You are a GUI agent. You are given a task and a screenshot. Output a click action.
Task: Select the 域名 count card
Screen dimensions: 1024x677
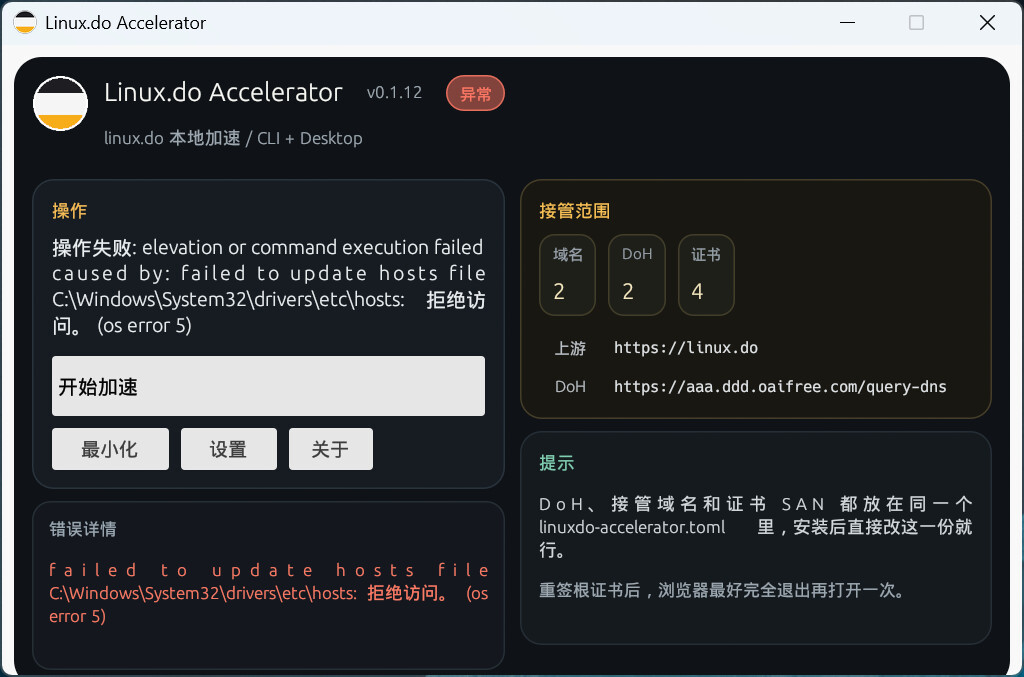pyautogui.click(x=568, y=275)
